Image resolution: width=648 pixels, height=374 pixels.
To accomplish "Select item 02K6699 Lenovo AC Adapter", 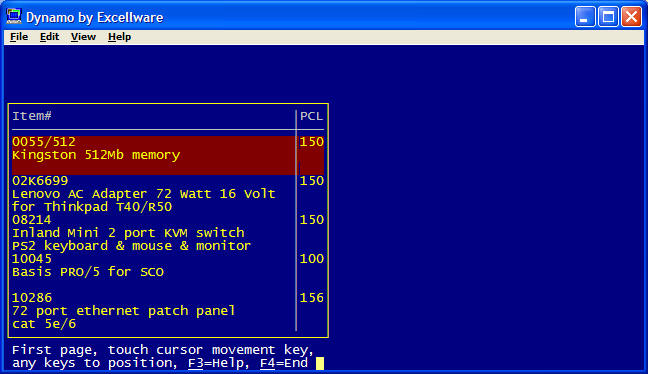I will [x=168, y=194].
